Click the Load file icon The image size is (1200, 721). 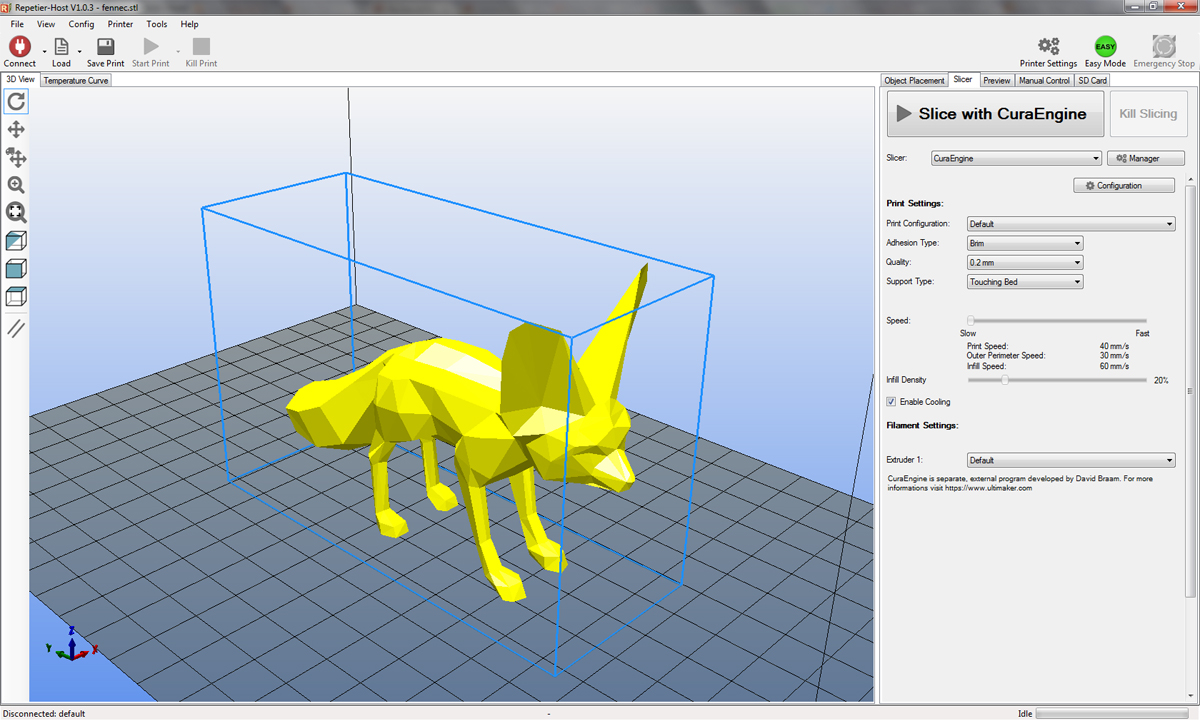pyautogui.click(x=61, y=47)
